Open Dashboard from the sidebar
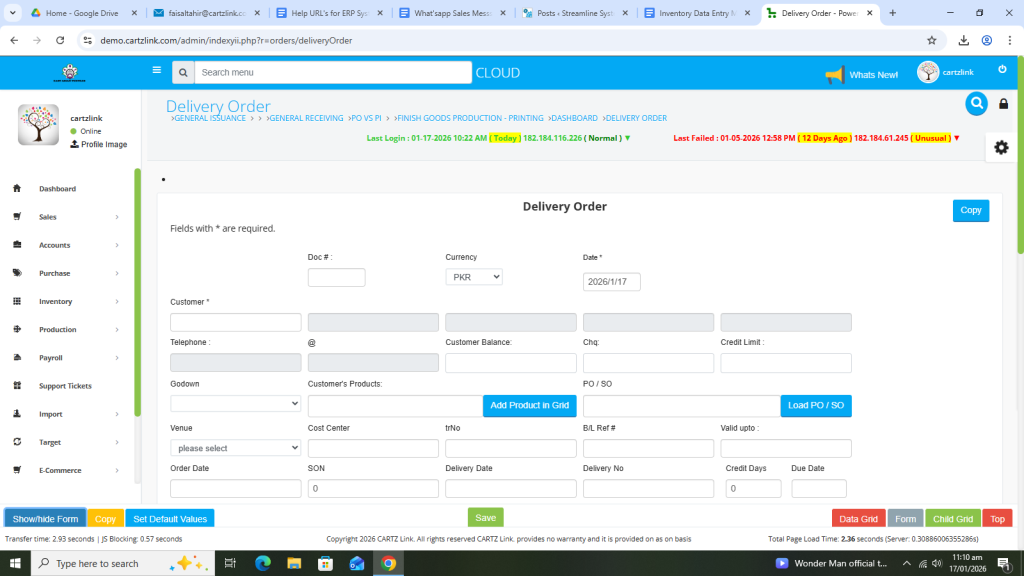 click(57, 189)
